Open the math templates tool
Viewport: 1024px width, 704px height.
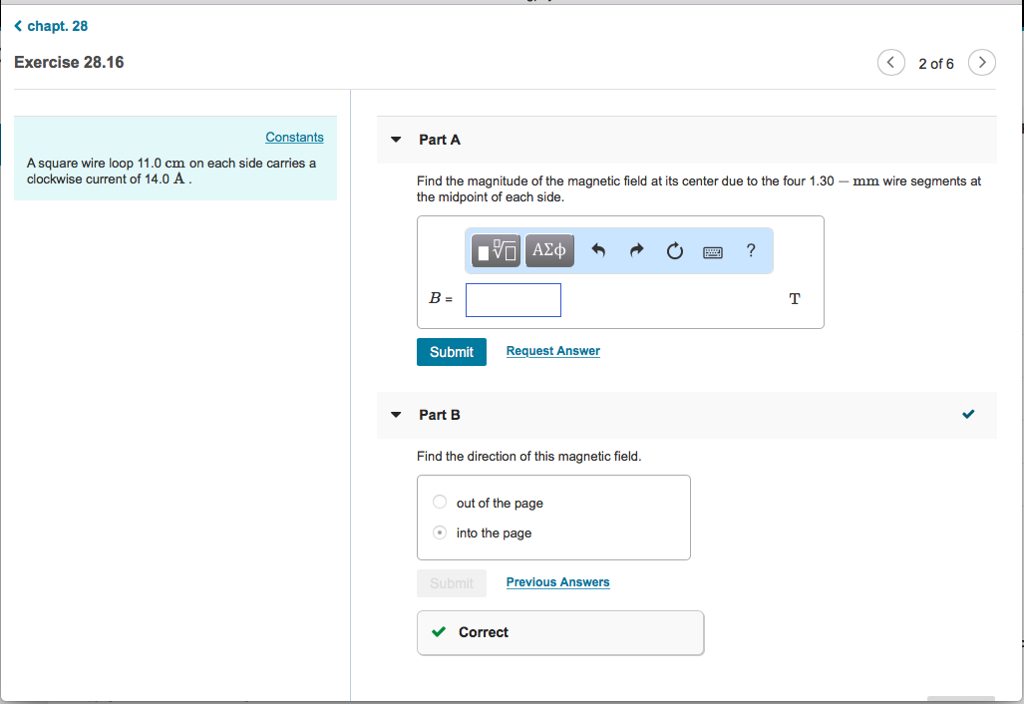[x=497, y=250]
